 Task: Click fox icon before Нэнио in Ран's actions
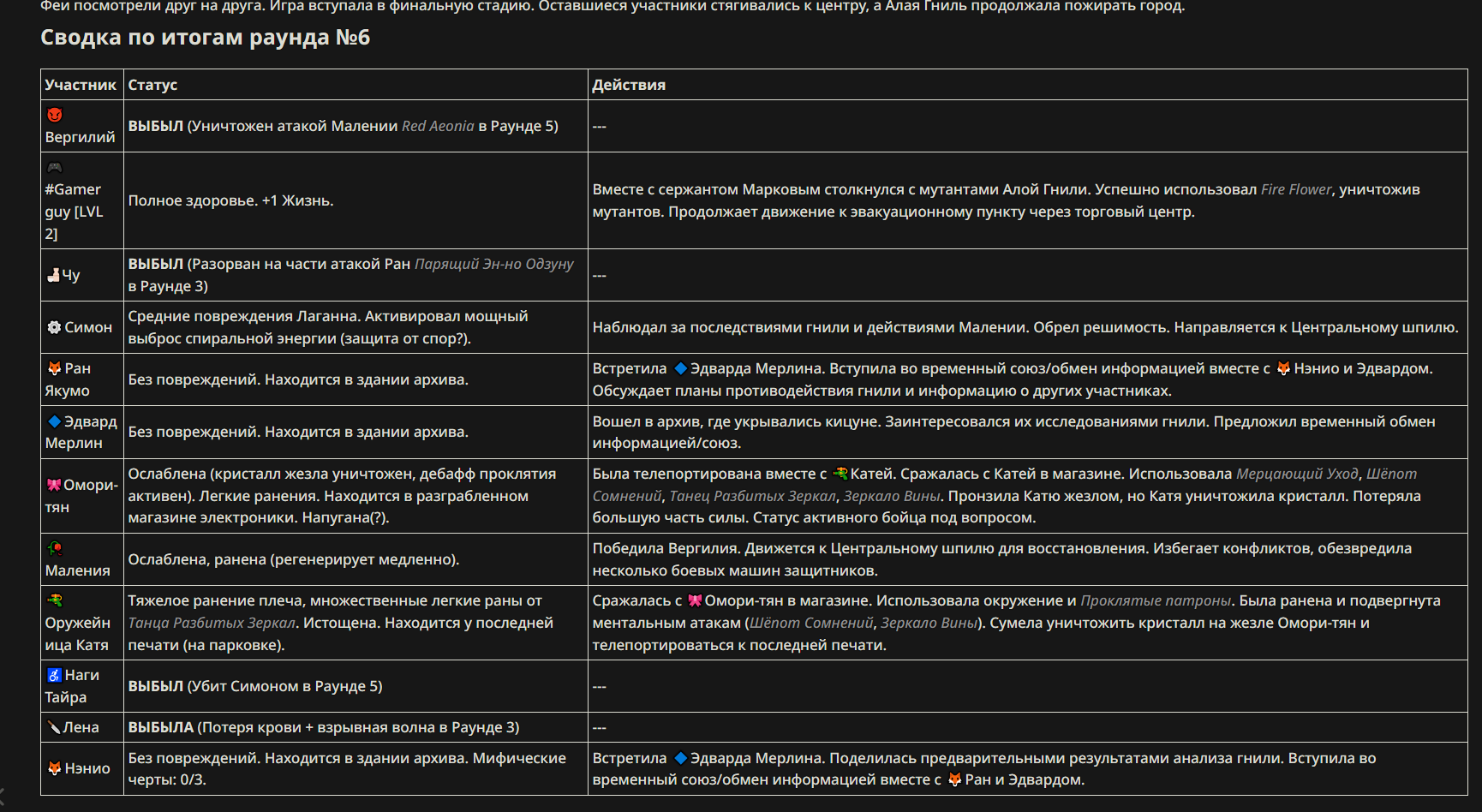[1283, 368]
